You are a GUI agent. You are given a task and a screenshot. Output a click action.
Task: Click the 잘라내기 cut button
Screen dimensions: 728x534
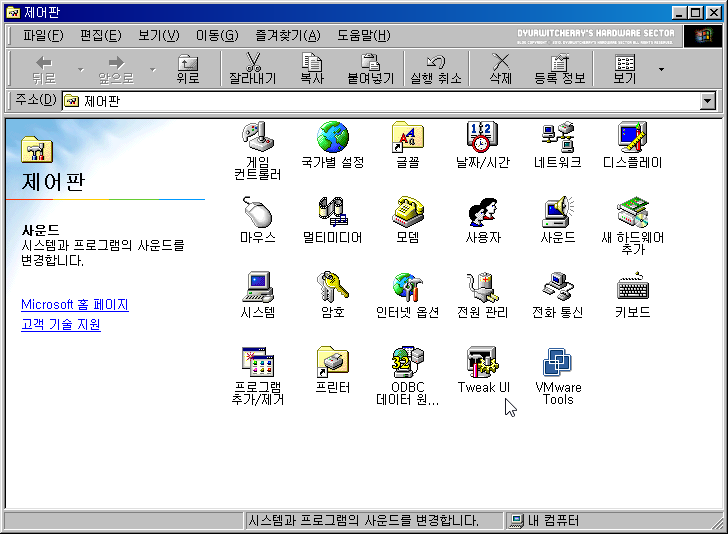(253, 69)
